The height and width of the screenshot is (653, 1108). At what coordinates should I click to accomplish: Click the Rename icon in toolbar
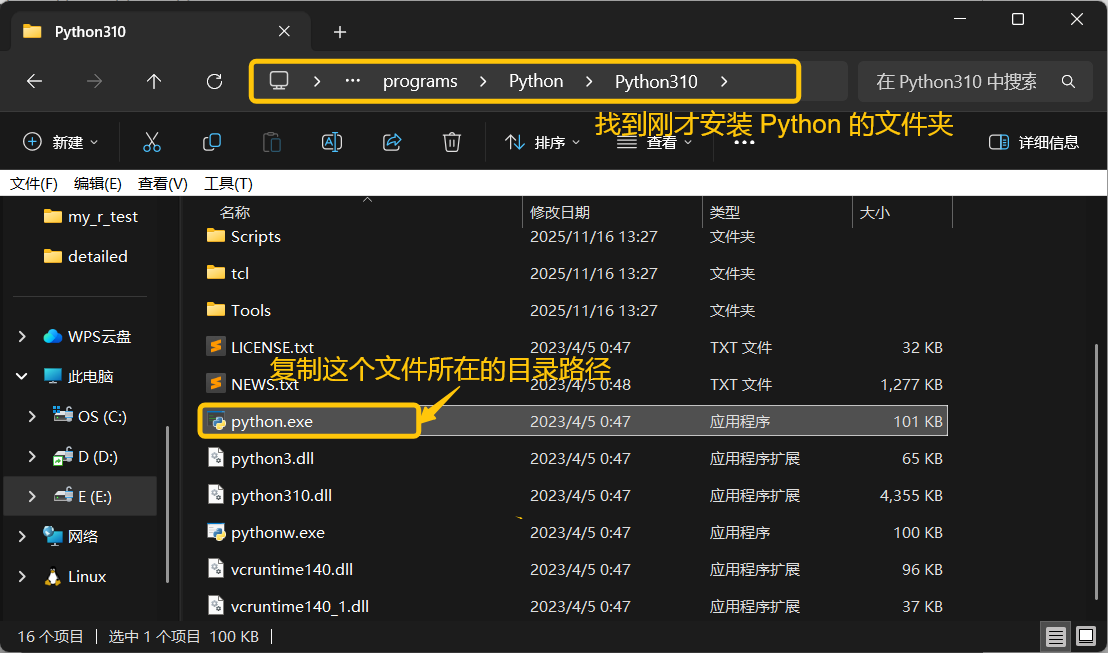pyautogui.click(x=332, y=142)
